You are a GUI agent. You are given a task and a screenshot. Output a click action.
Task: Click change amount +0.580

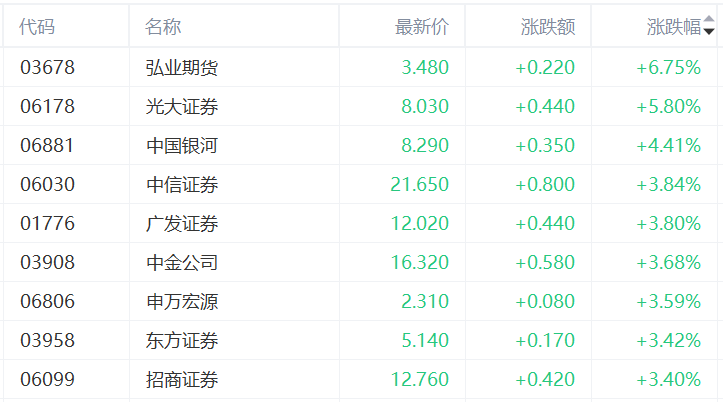pyautogui.click(x=545, y=262)
